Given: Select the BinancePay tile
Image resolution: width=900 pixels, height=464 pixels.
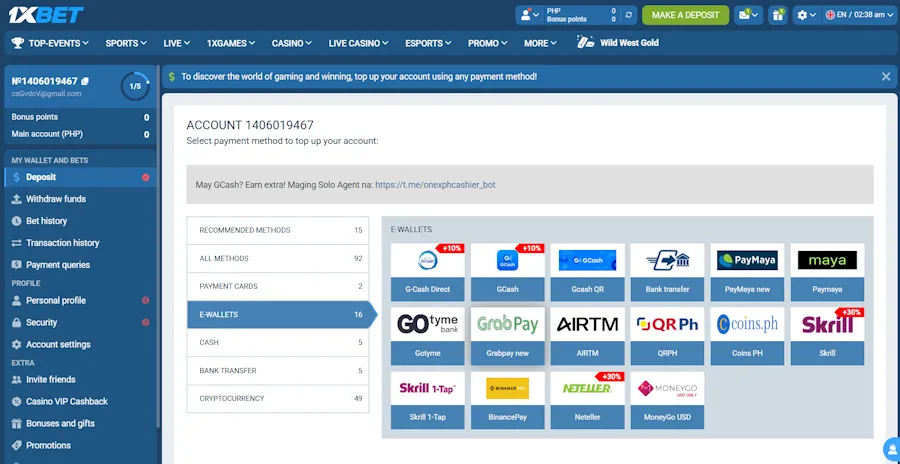Looking at the screenshot, I should pos(507,400).
